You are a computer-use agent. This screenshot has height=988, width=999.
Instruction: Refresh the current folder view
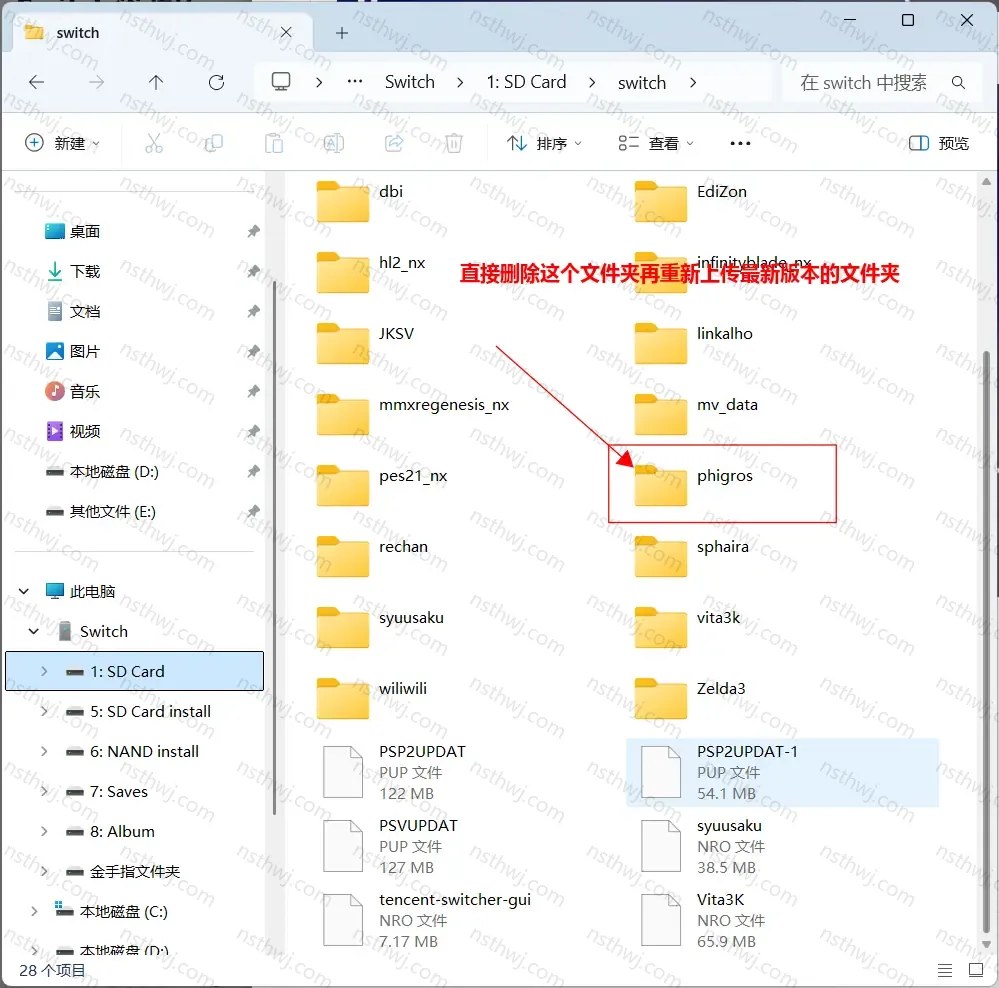point(217,82)
